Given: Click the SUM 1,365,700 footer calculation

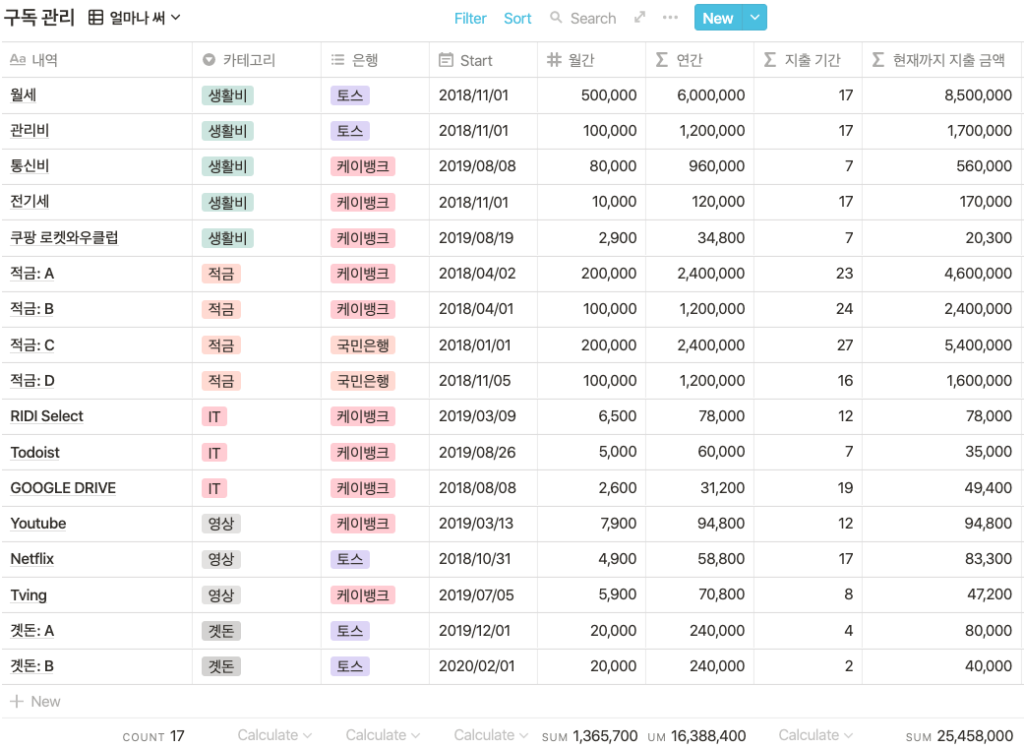Looking at the screenshot, I should pyautogui.click(x=590, y=736).
